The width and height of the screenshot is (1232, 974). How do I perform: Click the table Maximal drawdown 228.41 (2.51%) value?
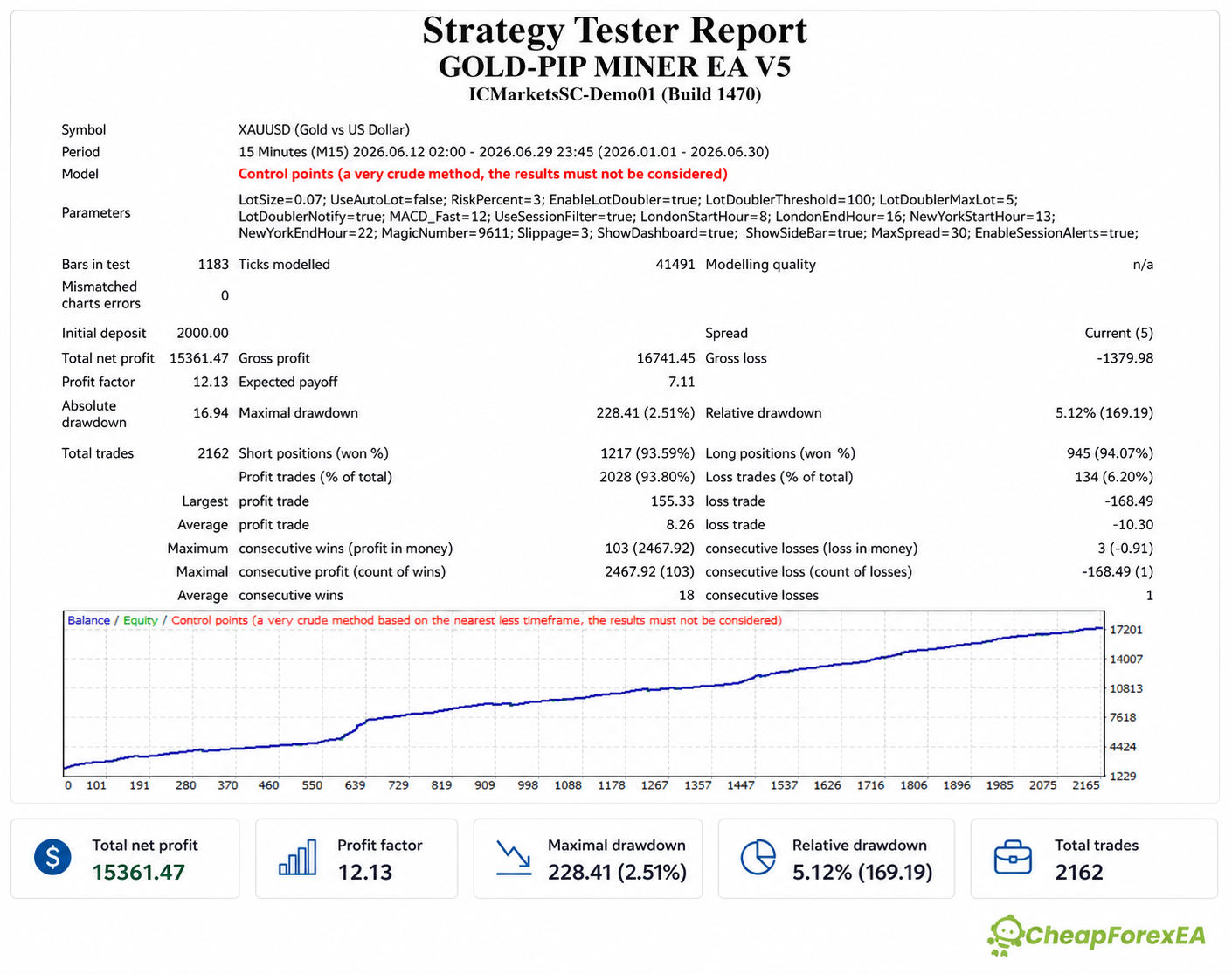(x=646, y=413)
